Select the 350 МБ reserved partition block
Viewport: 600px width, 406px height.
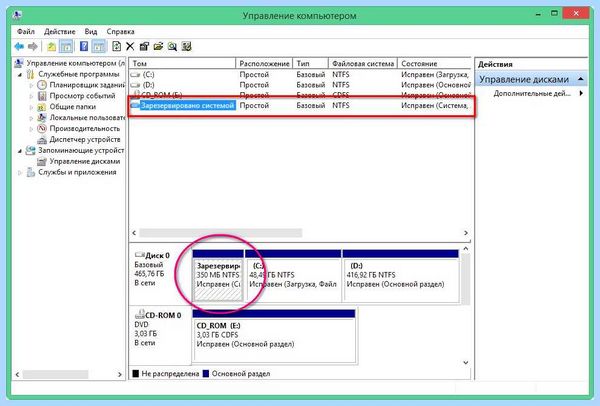pos(218,276)
